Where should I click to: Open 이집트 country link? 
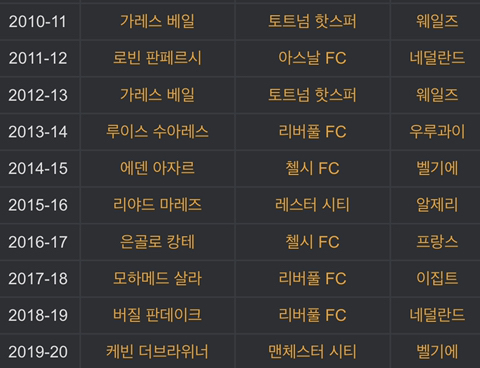coord(437,278)
